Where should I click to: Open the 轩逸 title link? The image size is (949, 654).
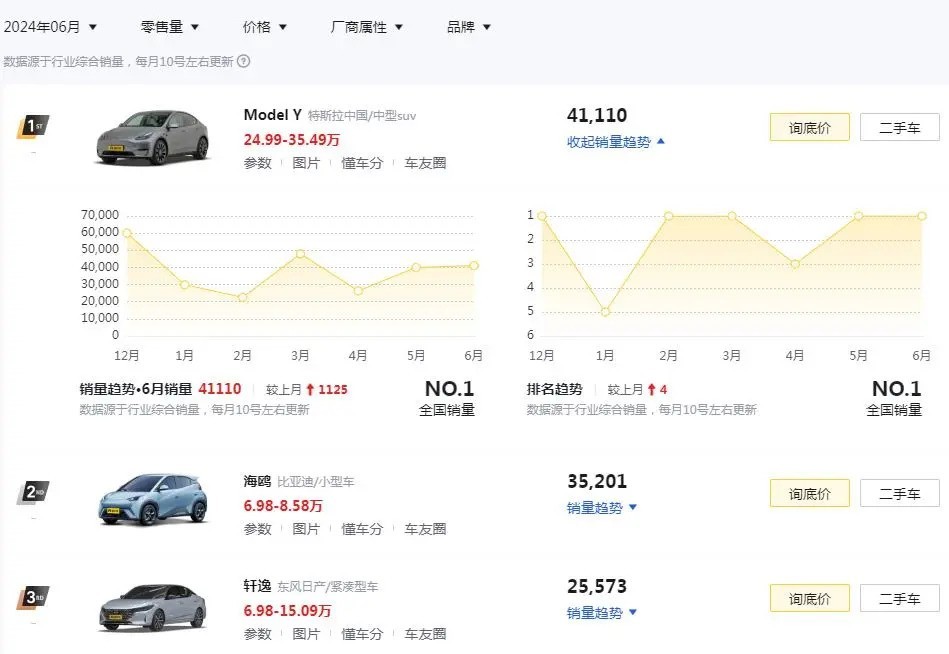[x=257, y=586]
